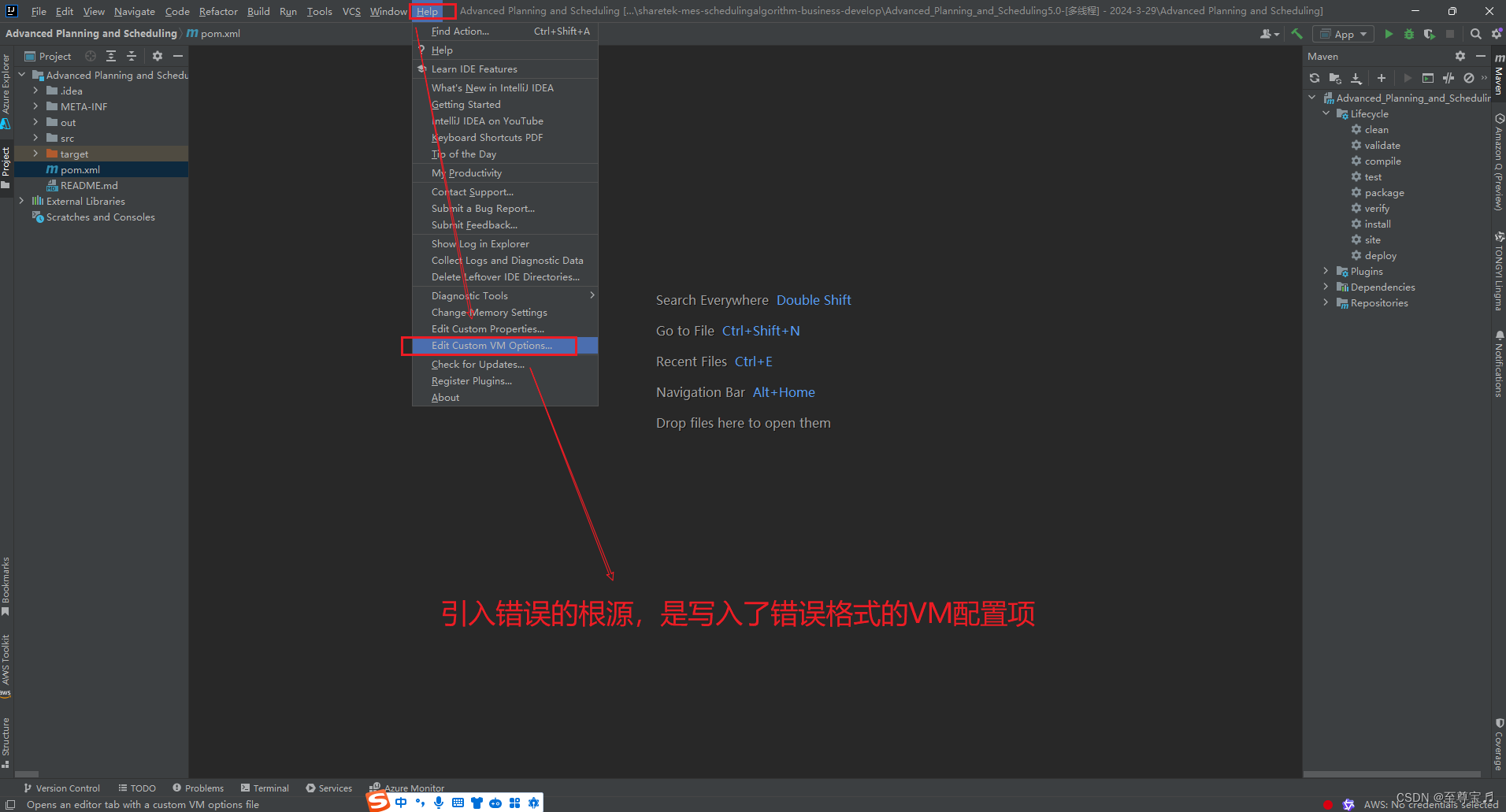Select pom.xml in project tree
1506x812 pixels.
click(x=101, y=169)
